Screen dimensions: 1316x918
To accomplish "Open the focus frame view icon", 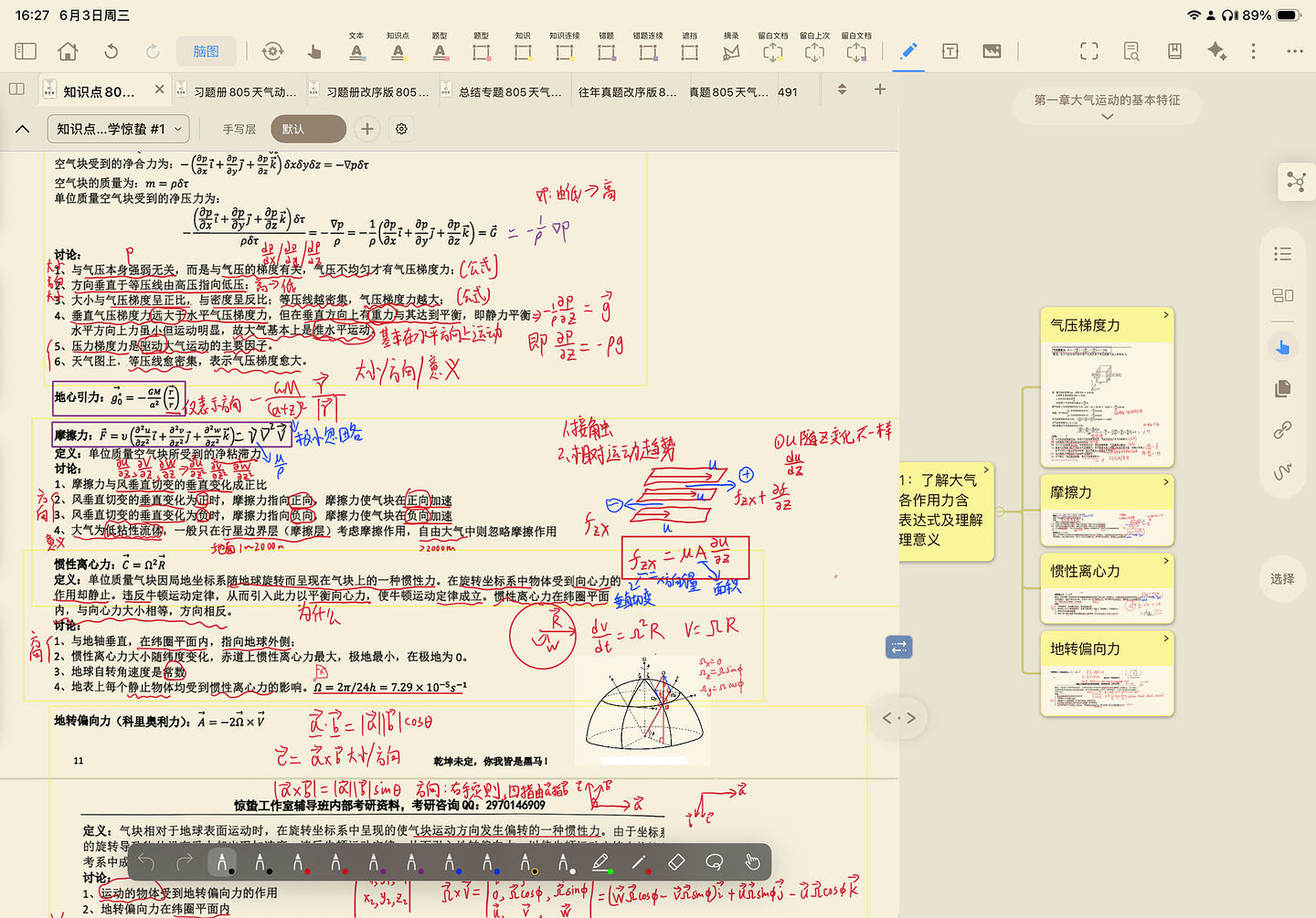I will point(1089,51).
